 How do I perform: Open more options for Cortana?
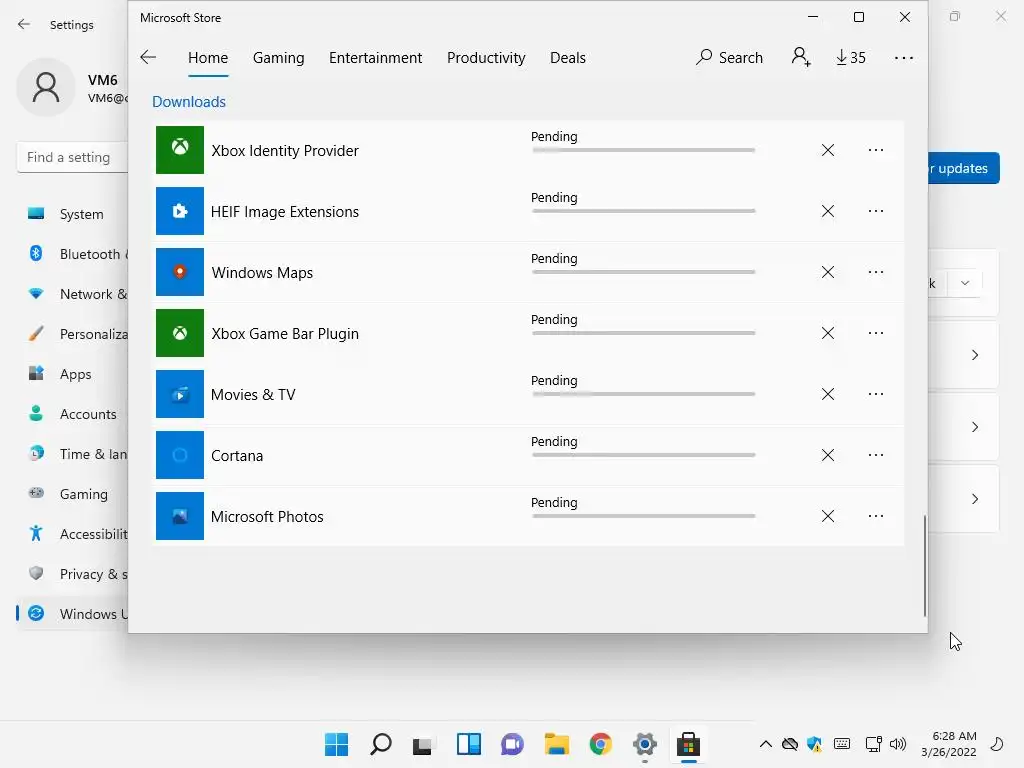click(x=876, y=455)
